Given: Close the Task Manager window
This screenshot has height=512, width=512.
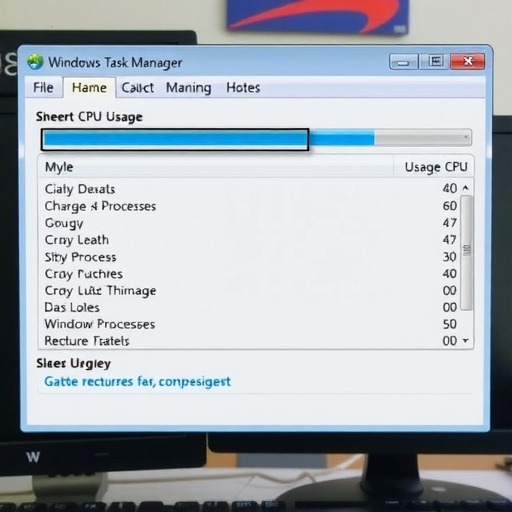Looking at the screenshot, I should tap(468, 61).
